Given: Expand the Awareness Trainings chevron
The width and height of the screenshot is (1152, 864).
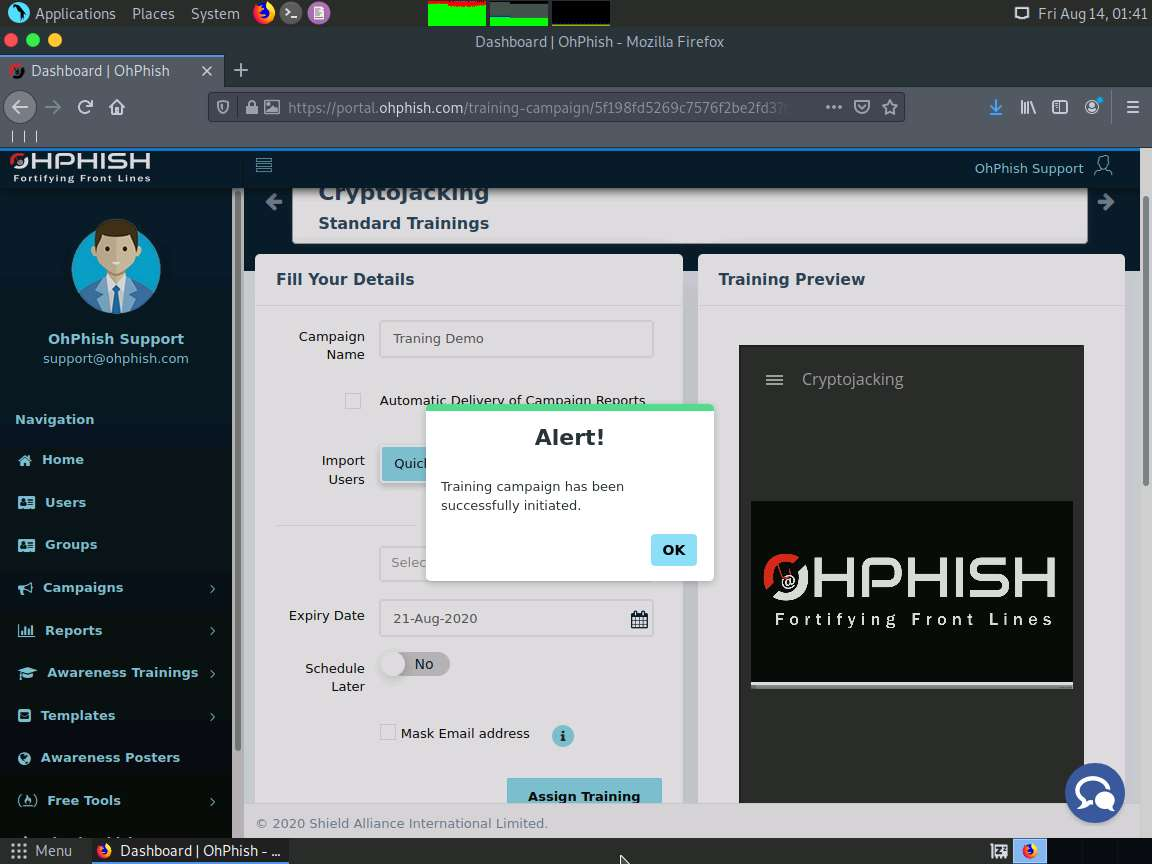Looking at the screenshot, I should [x=212, y=674].
